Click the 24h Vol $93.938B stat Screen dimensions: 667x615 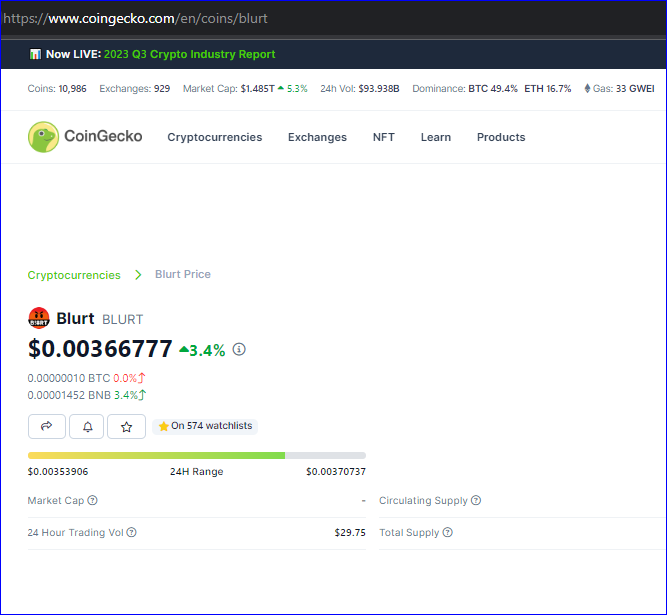coord(360,88)
